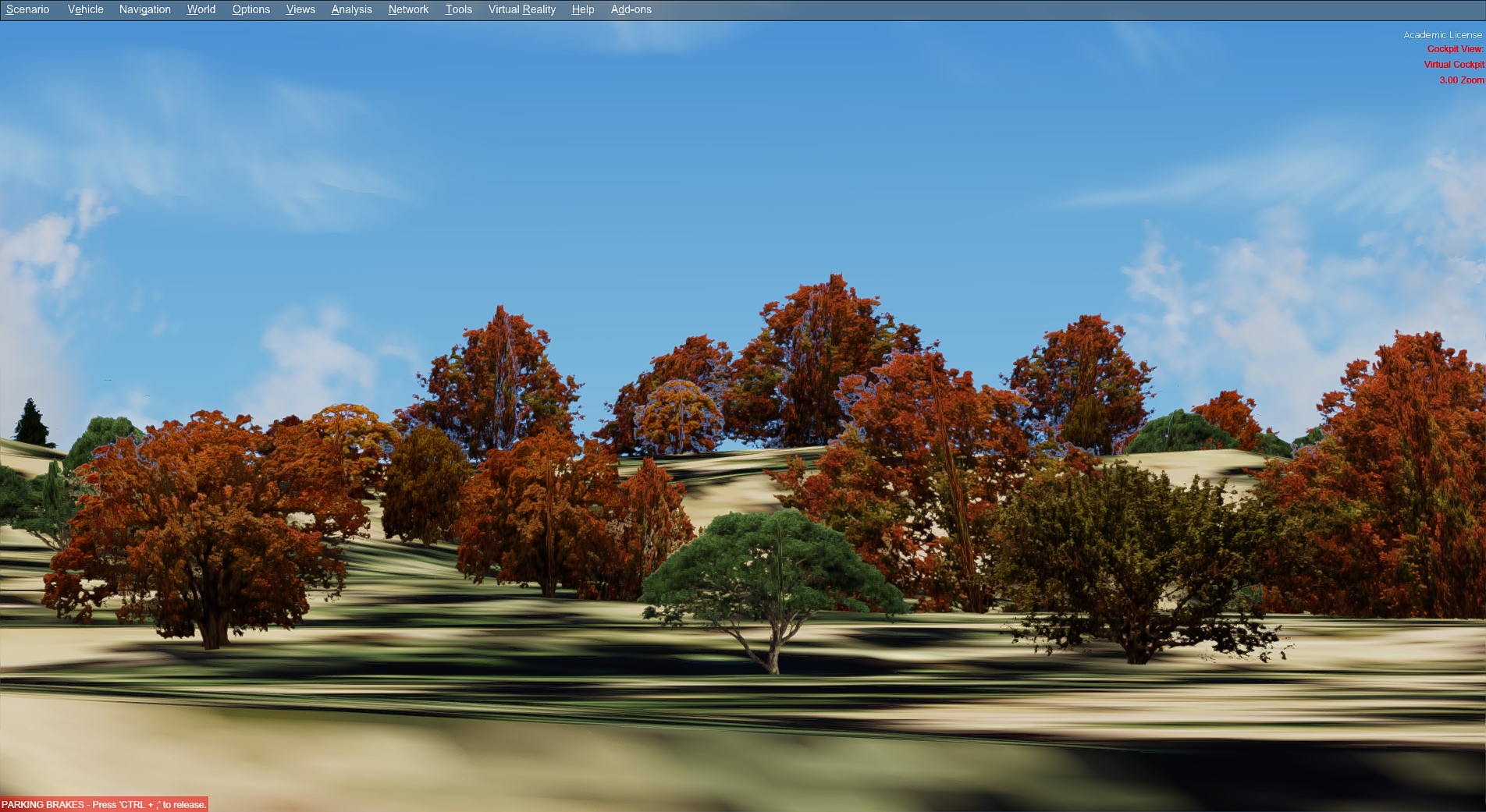
Task: Click the 'Virtual Cockpit' overlay text
Action: [1454, 65]
